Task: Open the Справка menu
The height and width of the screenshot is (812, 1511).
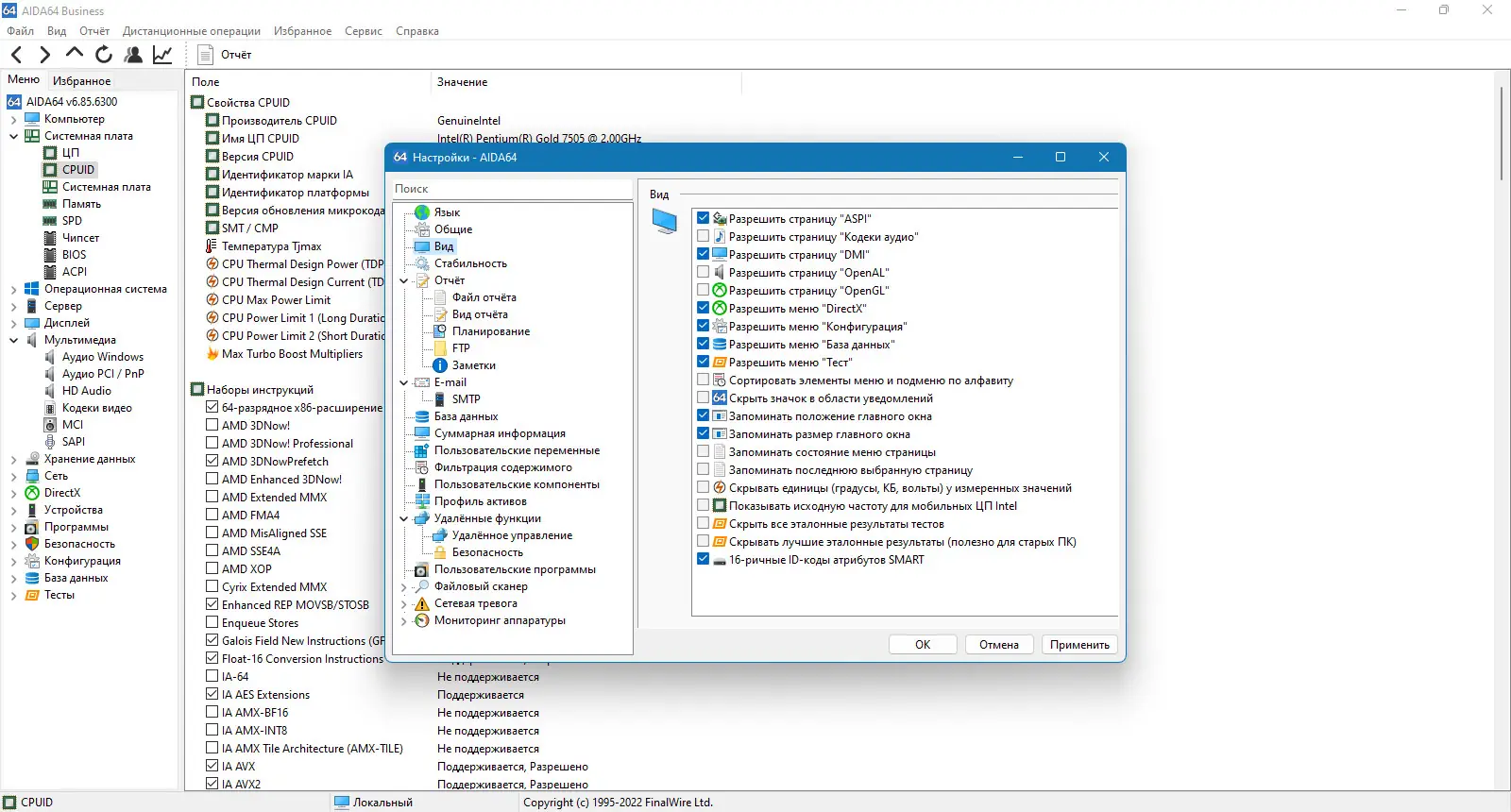Action: (417, 31)
